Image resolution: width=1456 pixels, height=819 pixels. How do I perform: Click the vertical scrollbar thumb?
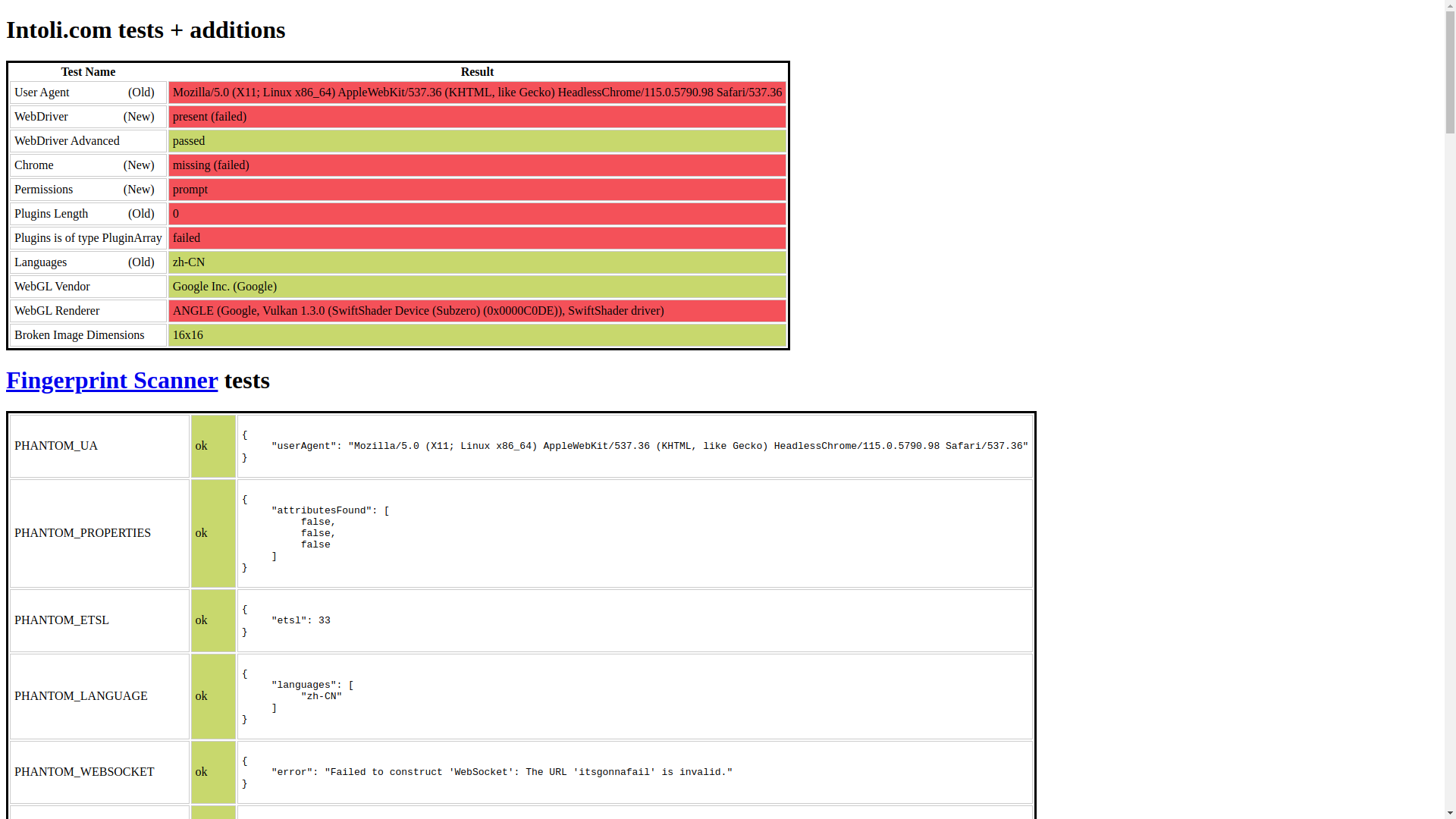[x=1450, y=72]
